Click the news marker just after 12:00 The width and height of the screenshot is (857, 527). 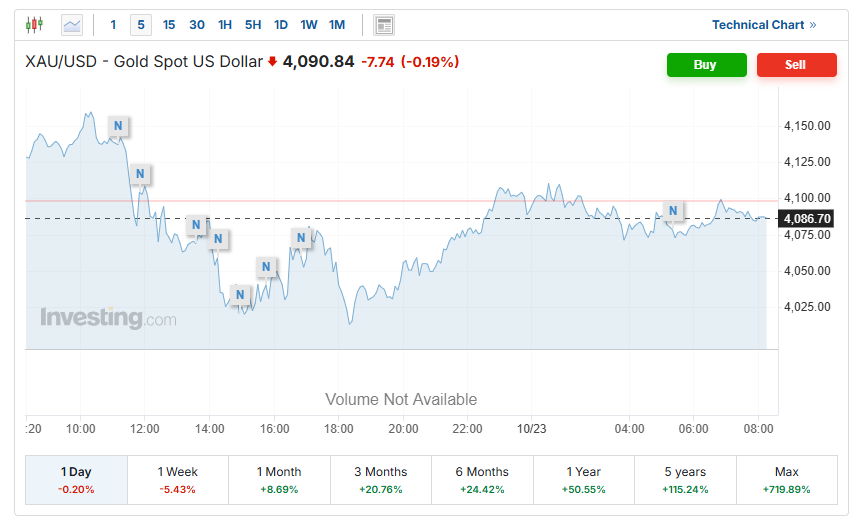(x=140, y=174)
